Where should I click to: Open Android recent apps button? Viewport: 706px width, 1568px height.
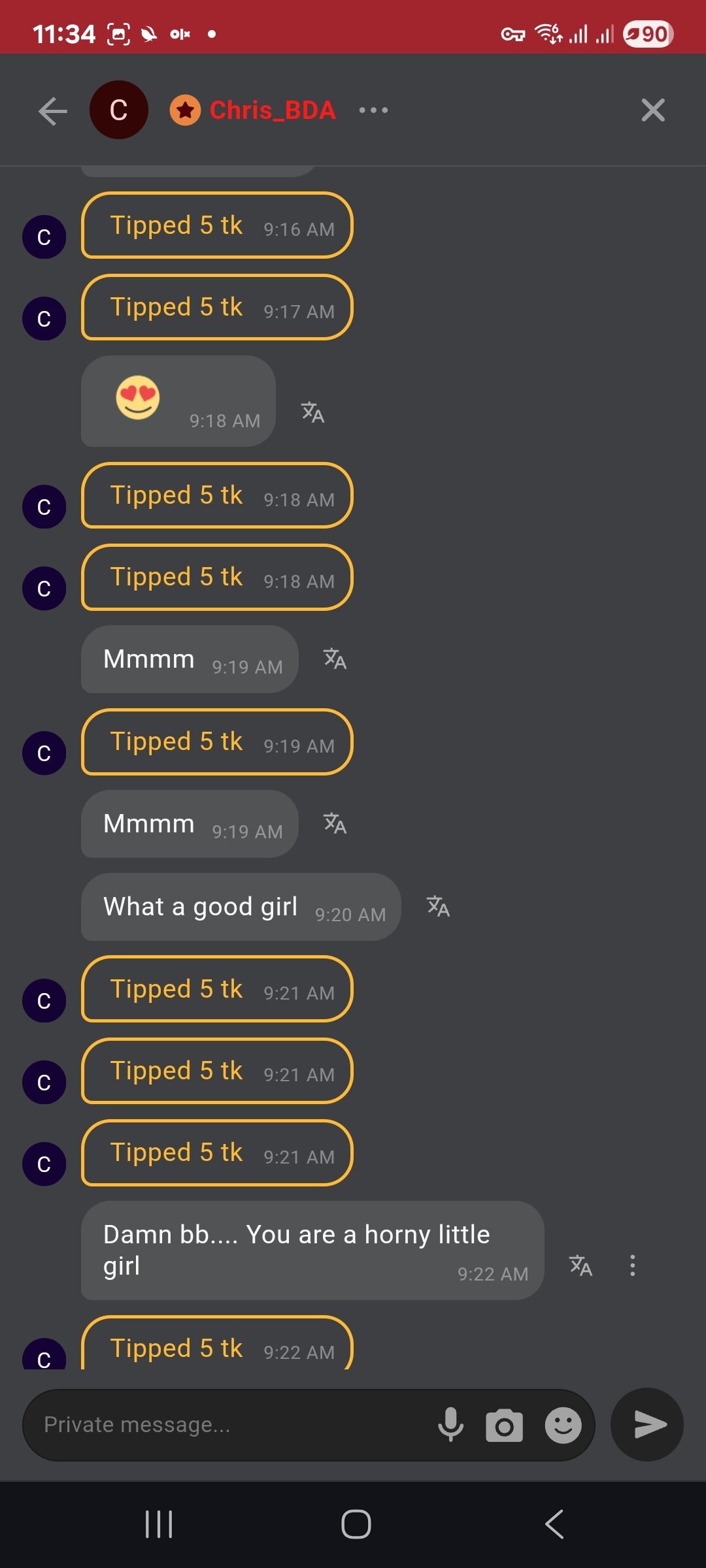click(x=159, y=1524)
